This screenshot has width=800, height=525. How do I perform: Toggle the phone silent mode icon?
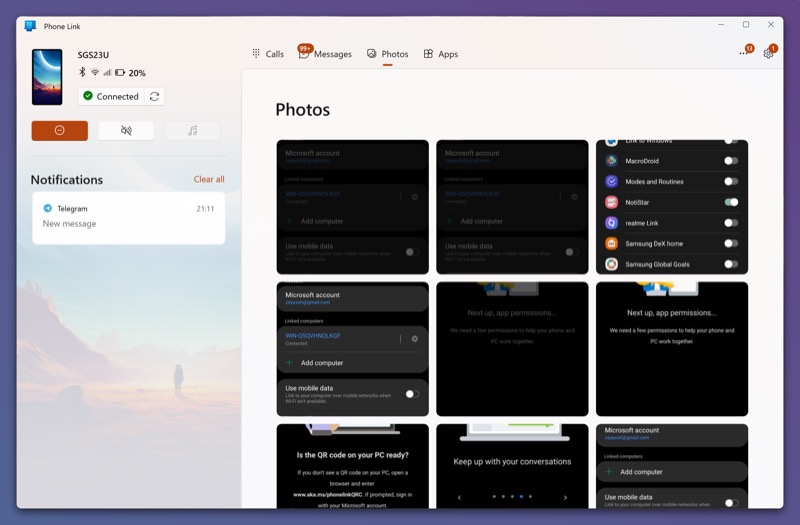pos(126,131)
